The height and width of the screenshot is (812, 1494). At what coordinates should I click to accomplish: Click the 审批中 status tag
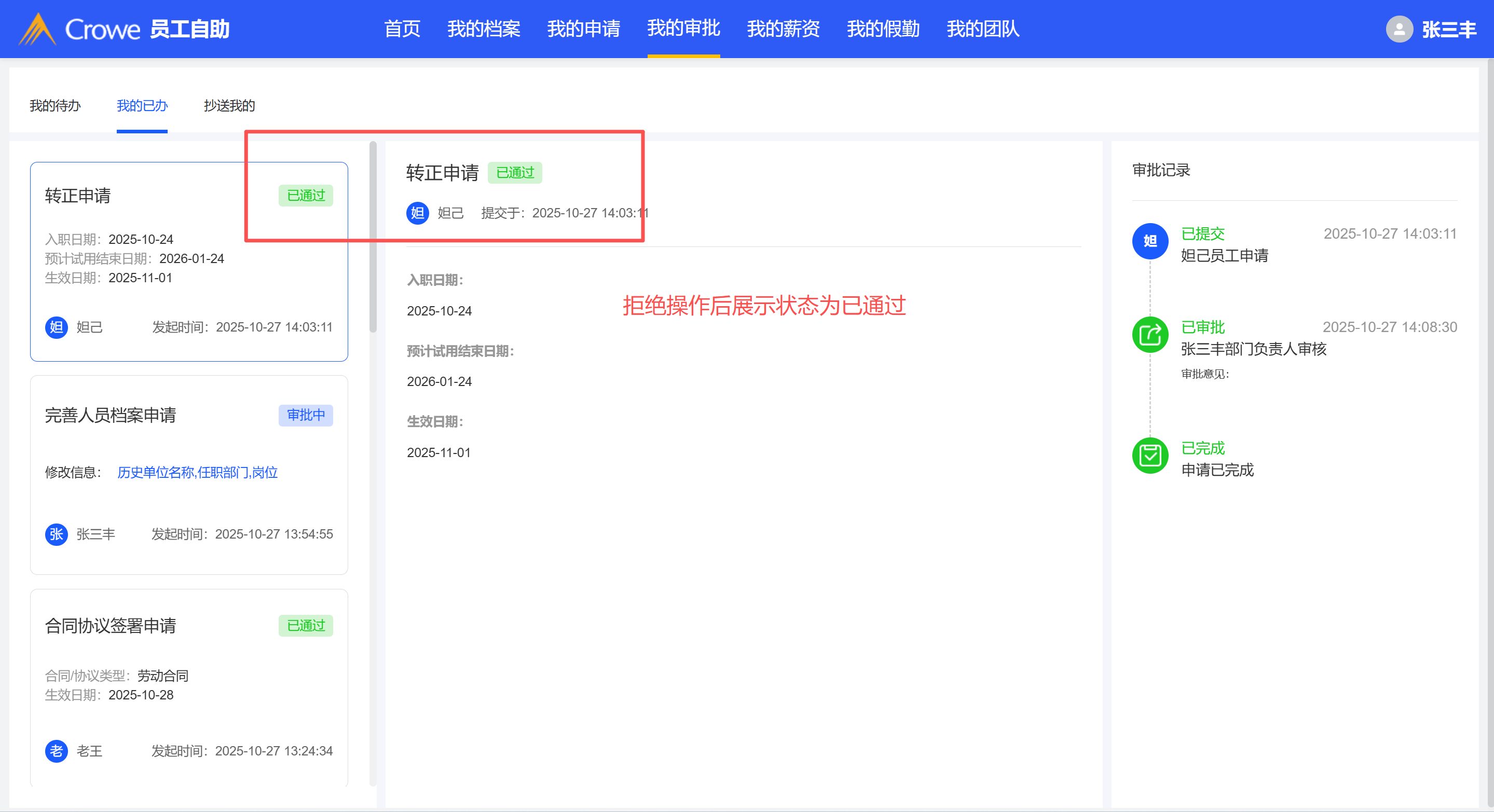tap(306, 415)
